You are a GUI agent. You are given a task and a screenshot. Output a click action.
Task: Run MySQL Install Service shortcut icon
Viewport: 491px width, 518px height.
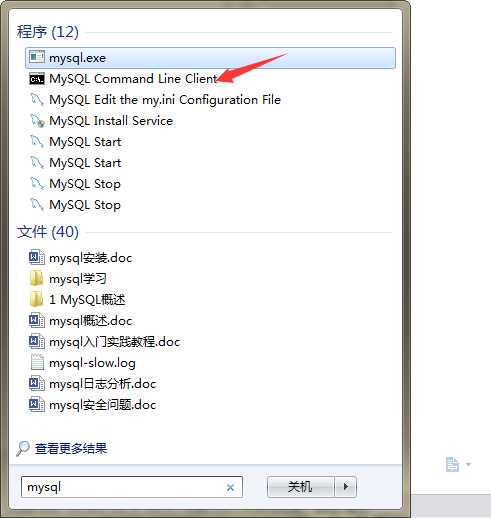[37, 121]
